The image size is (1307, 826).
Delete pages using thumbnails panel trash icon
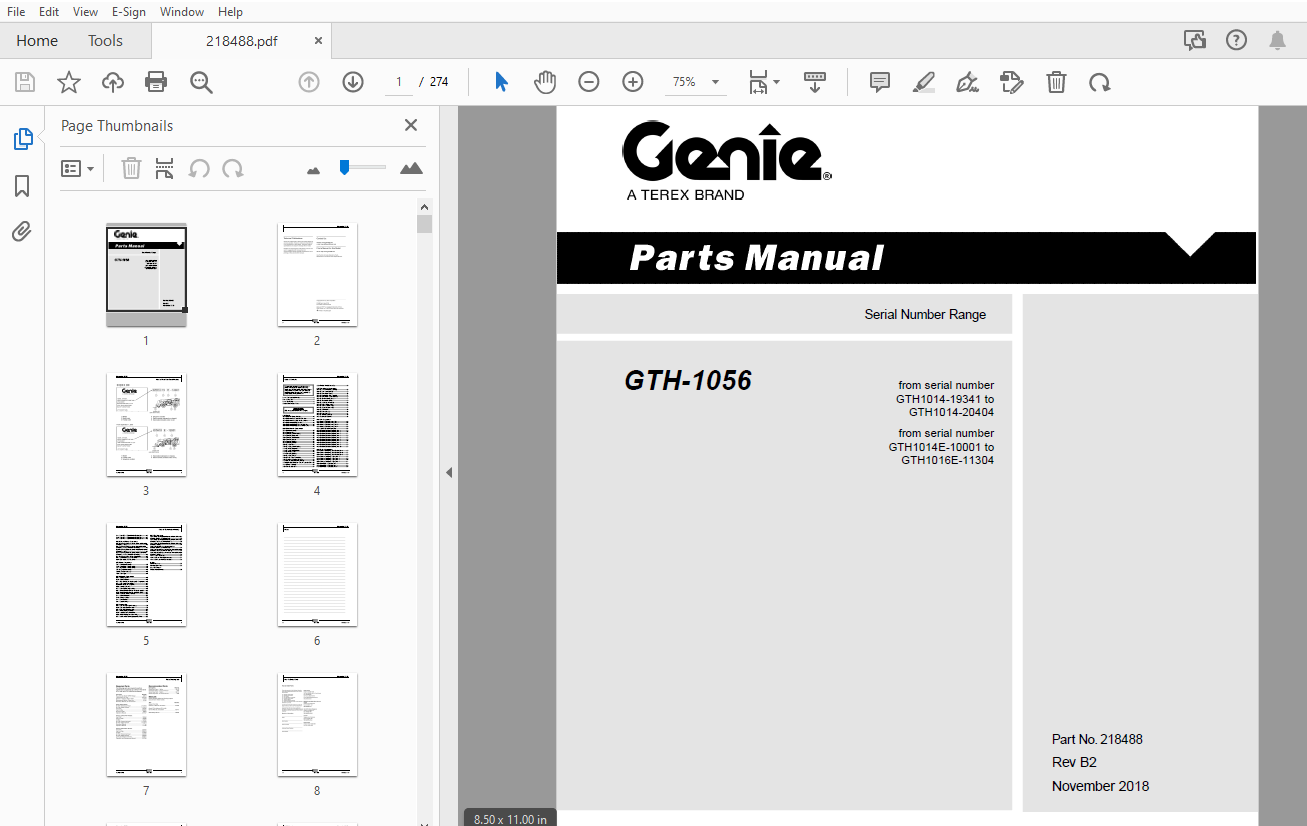(131, 168)
